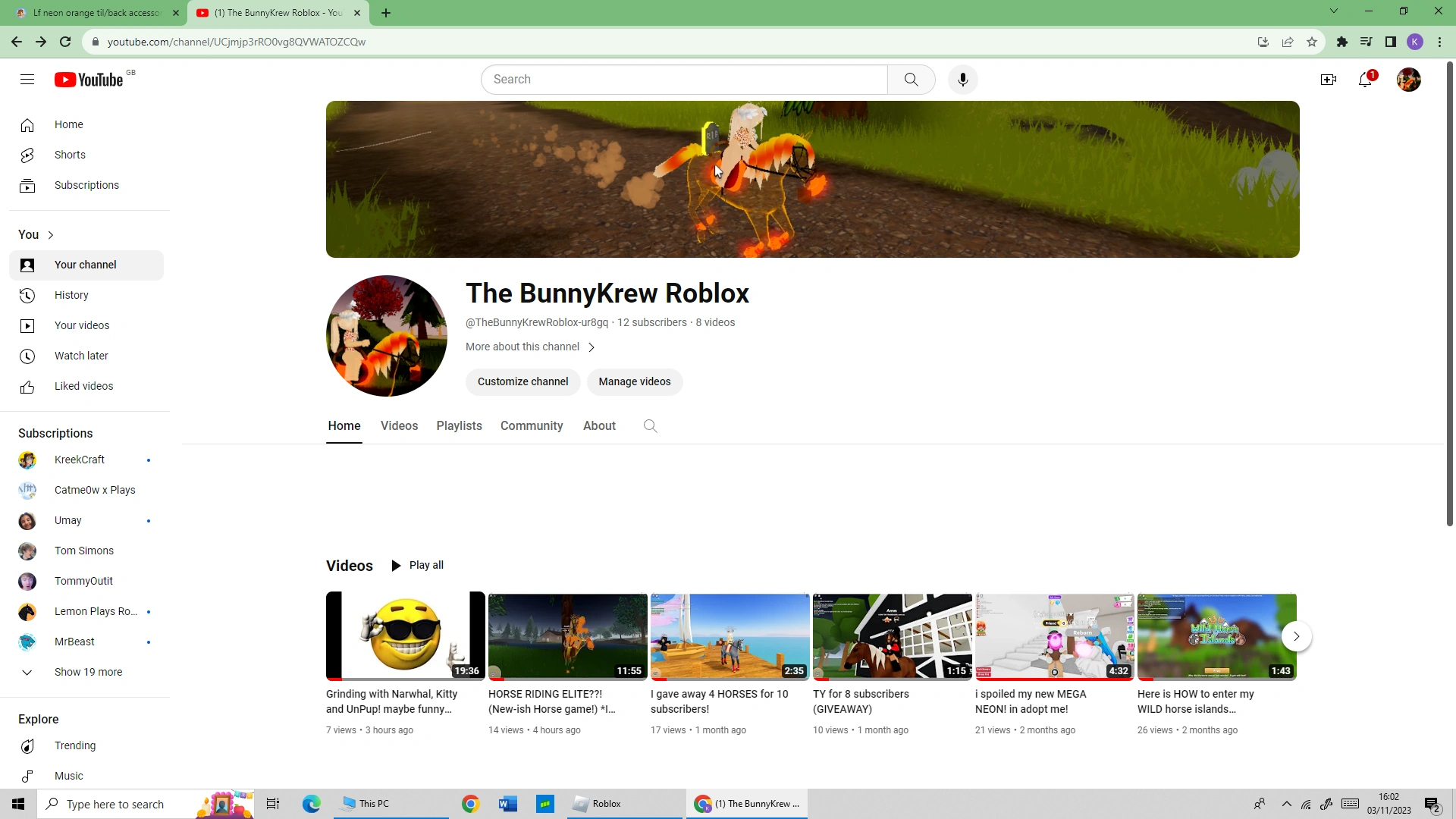Screen dimensions: 1456x819
Task: Toggle the bookmark star for this page
Action: 1312,42
